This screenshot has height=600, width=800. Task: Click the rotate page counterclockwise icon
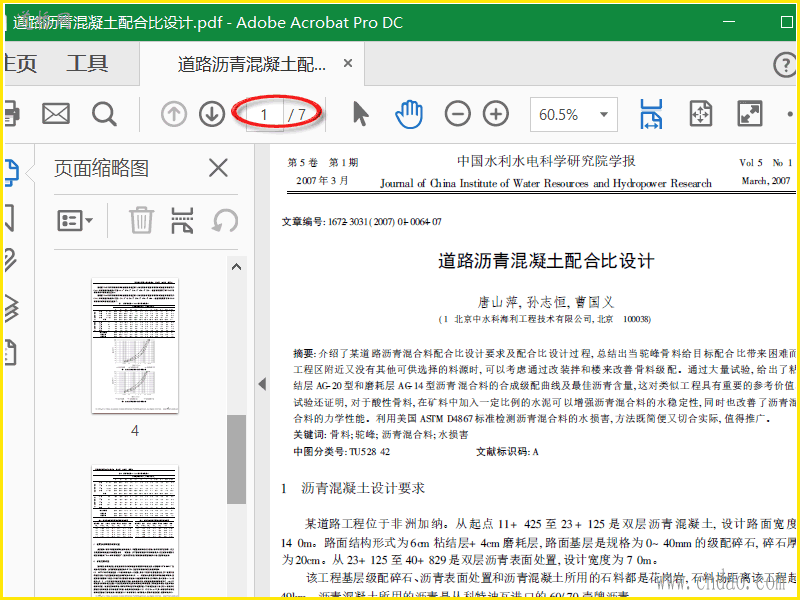point(225,221)
